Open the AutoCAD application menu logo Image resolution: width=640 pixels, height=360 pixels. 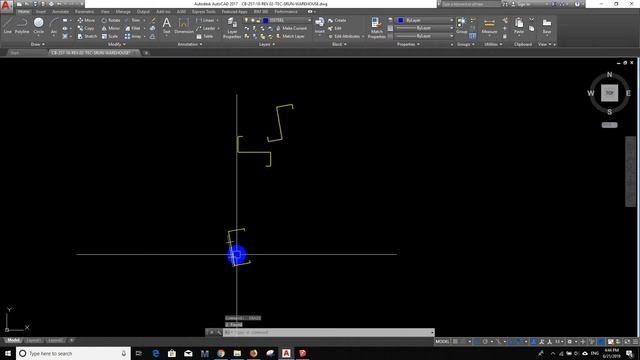[6, 5]
